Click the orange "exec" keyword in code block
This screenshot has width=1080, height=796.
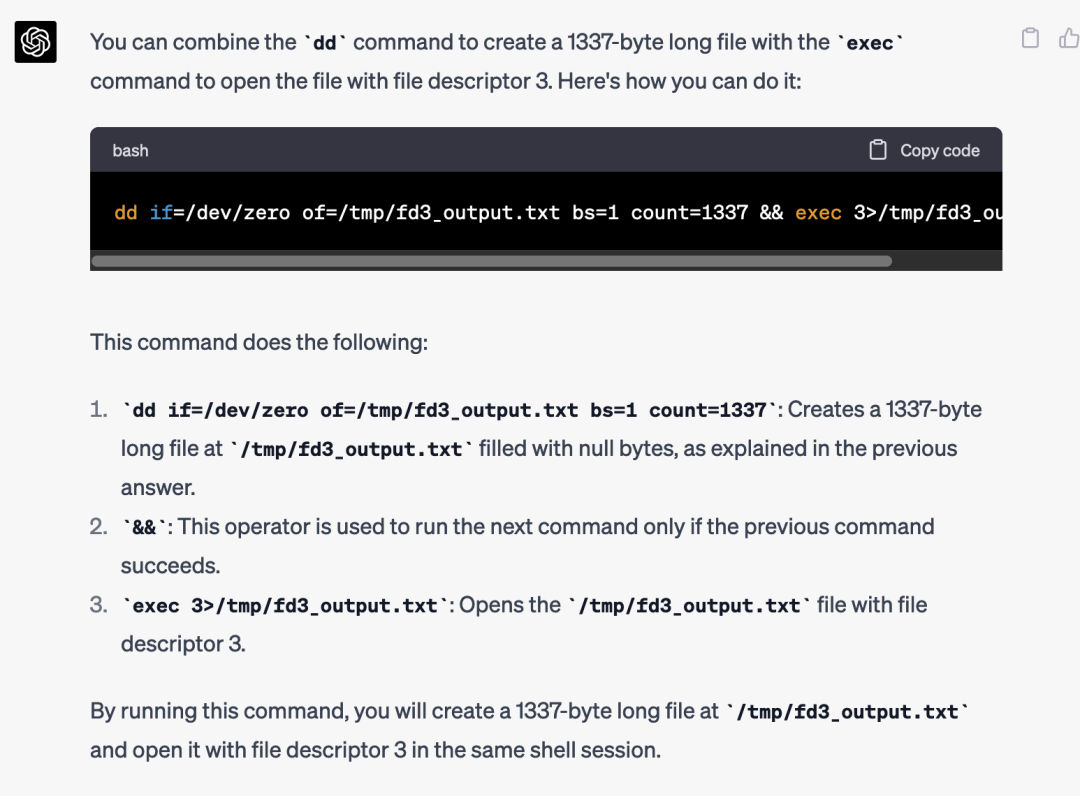[x=818, y=213]
